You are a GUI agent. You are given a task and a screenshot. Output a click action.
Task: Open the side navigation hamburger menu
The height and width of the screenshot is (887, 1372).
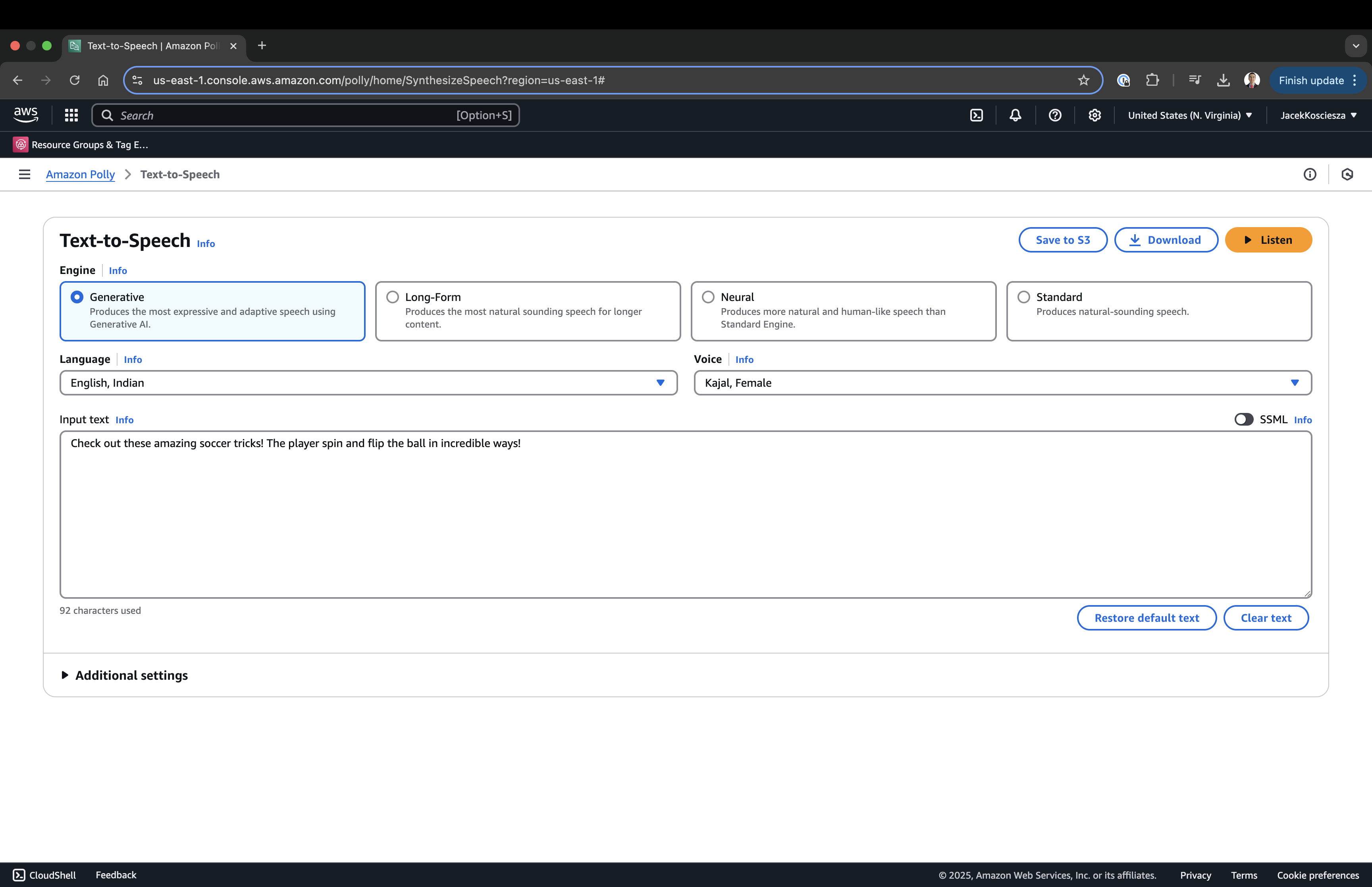point(24,174)
